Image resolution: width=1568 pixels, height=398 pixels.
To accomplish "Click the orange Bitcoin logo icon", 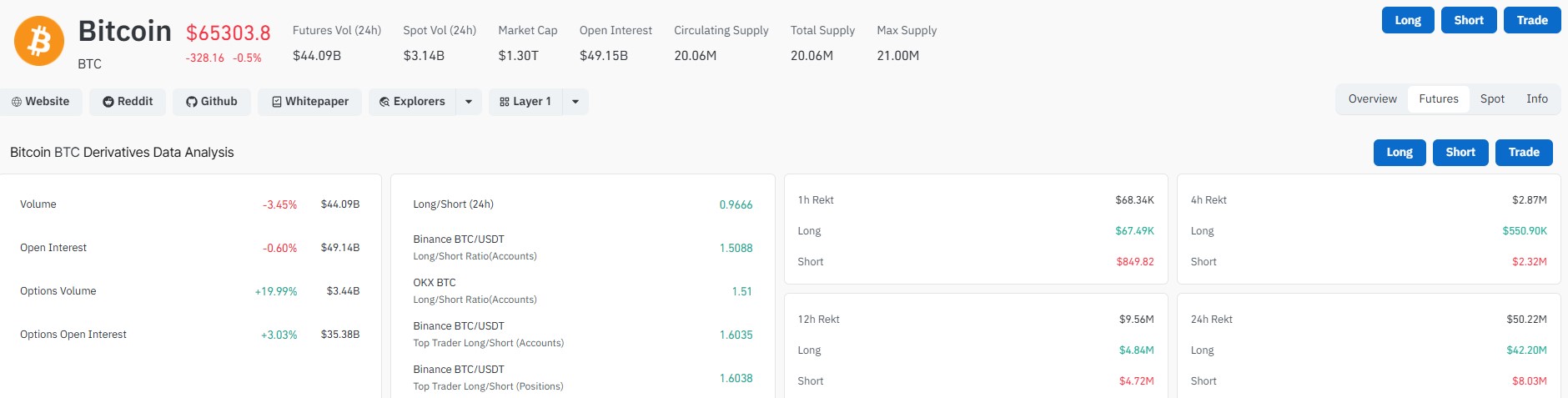I will tap(39, 40).
